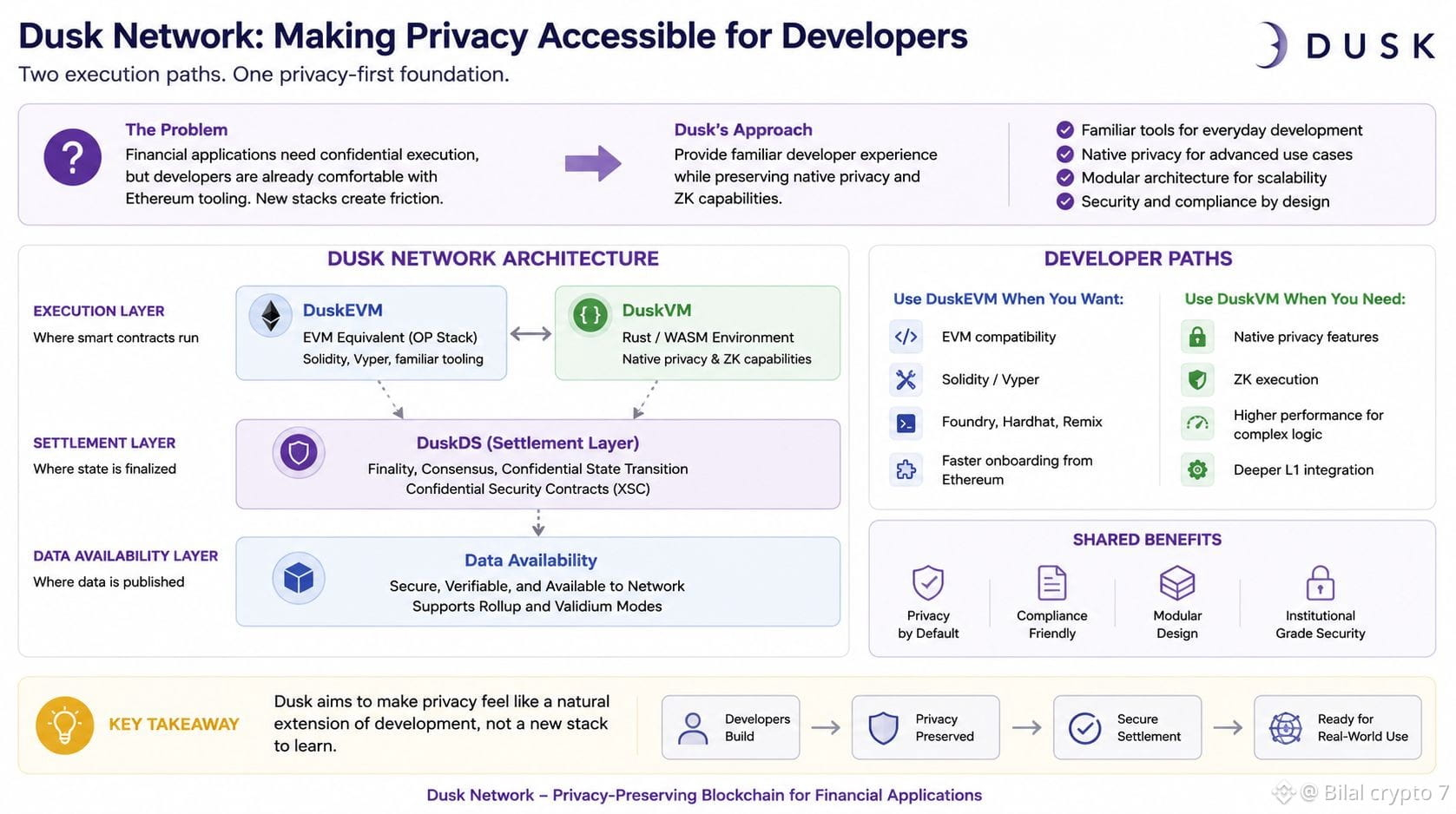Image resolution: width=1456 pixels, height=814 pixels.
Task: Click the text Where smart contracts run
Action: click(115, 338)
